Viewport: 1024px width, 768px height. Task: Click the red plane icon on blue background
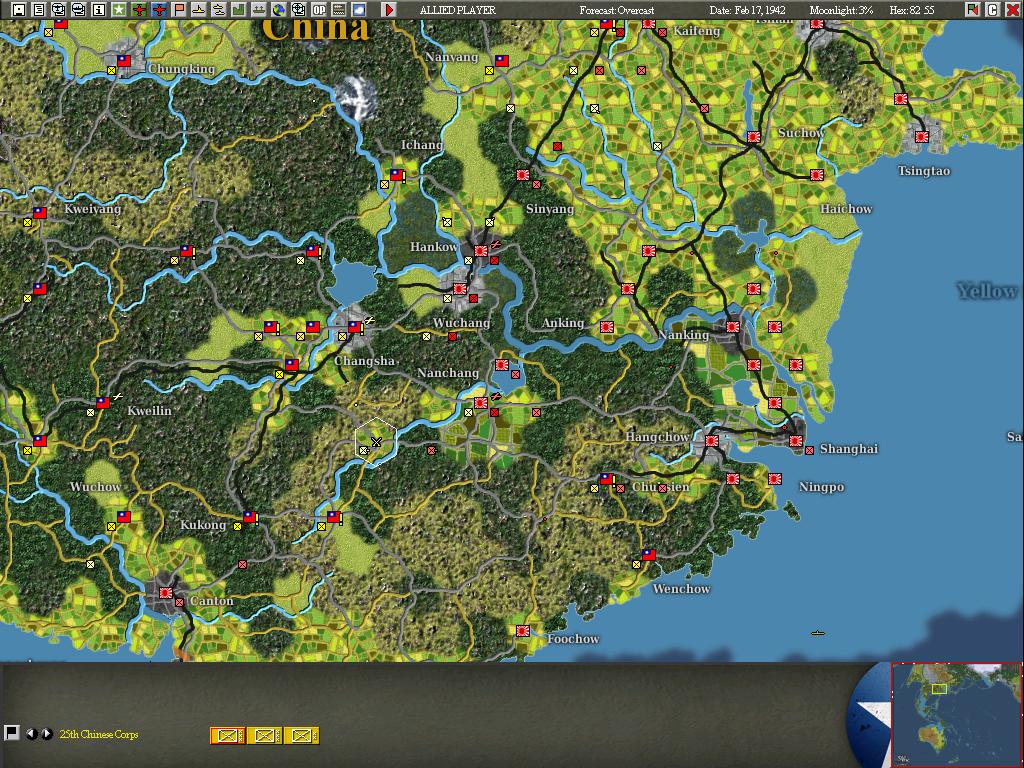[x=159, y=9]
